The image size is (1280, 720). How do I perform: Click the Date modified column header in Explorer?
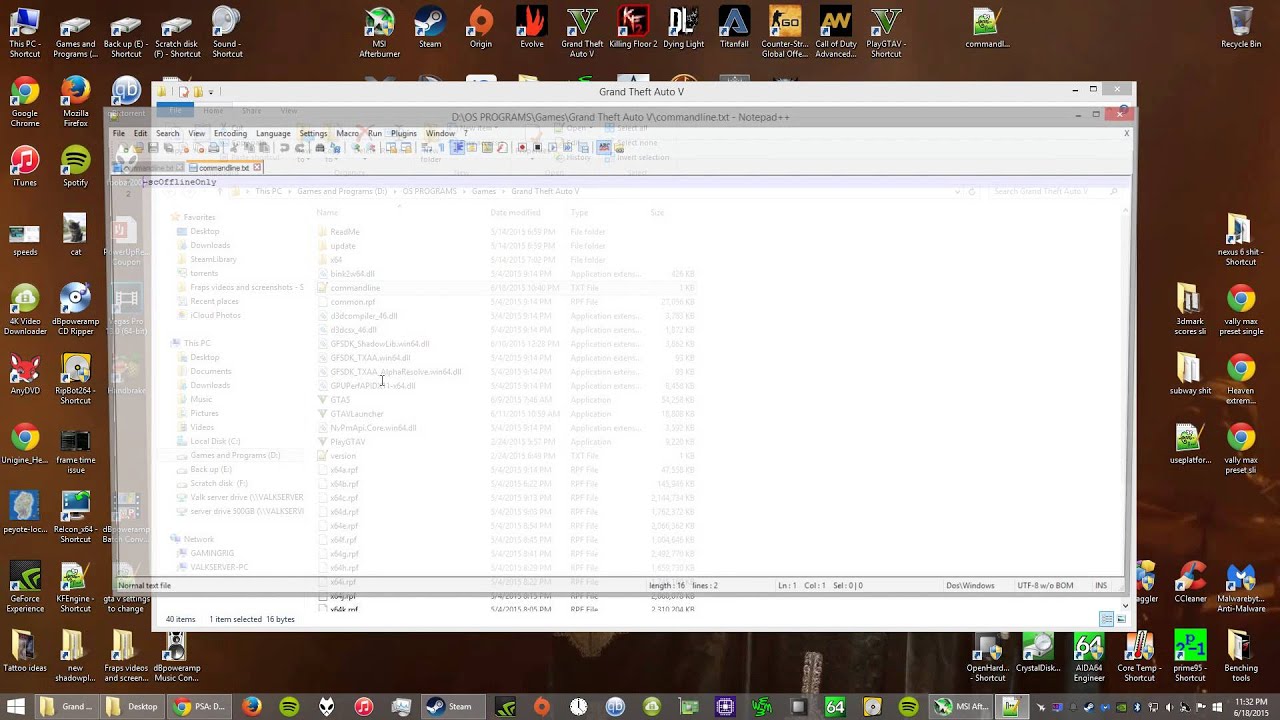(x=515, y=213)
